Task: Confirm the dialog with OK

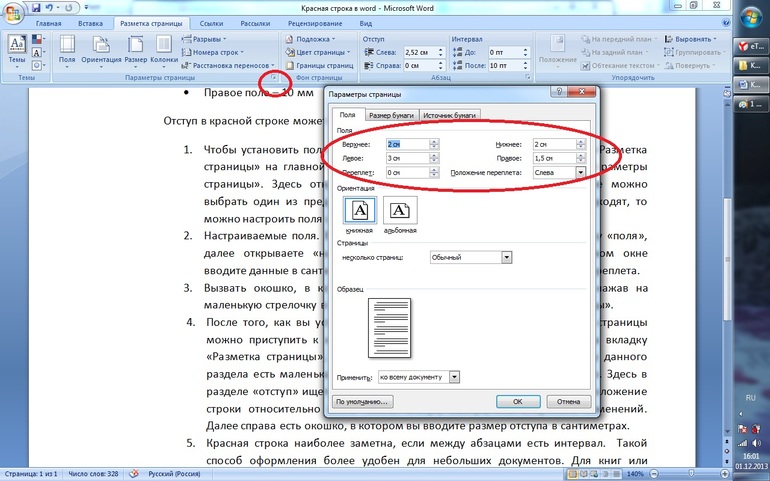Action: (x=518, y=402)
